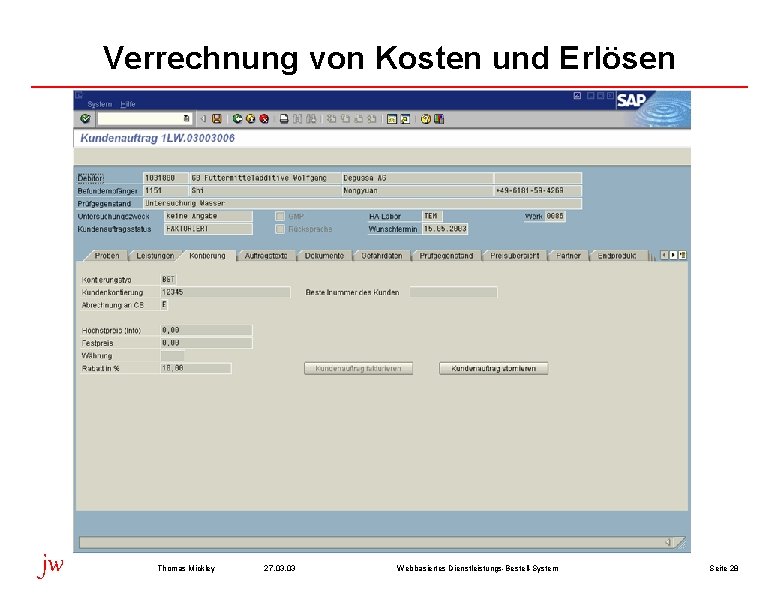780x600 pixels.
Task: Click the Währung field
Action: [x=172, y=356]
